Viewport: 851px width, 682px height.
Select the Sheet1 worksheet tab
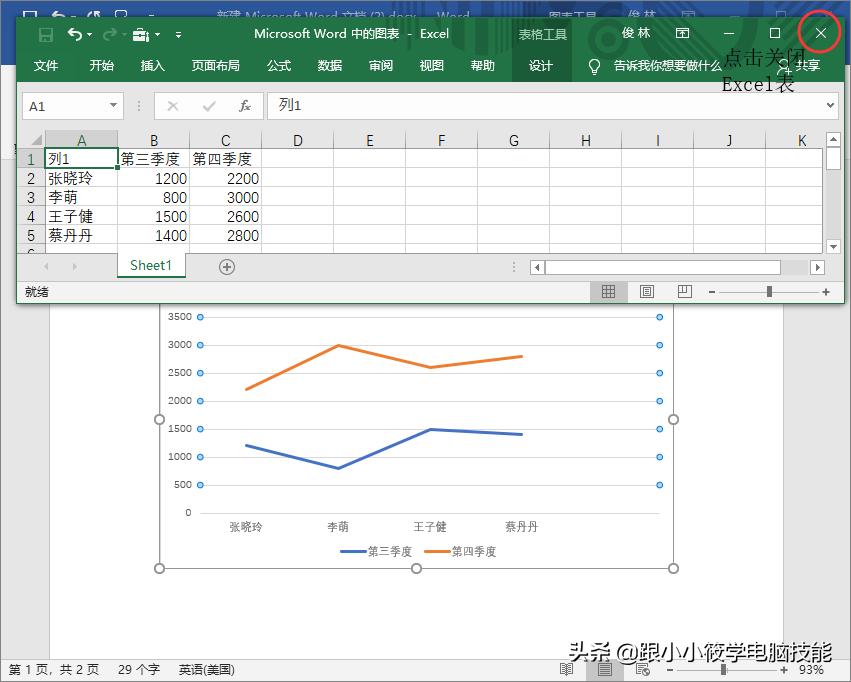151,266
